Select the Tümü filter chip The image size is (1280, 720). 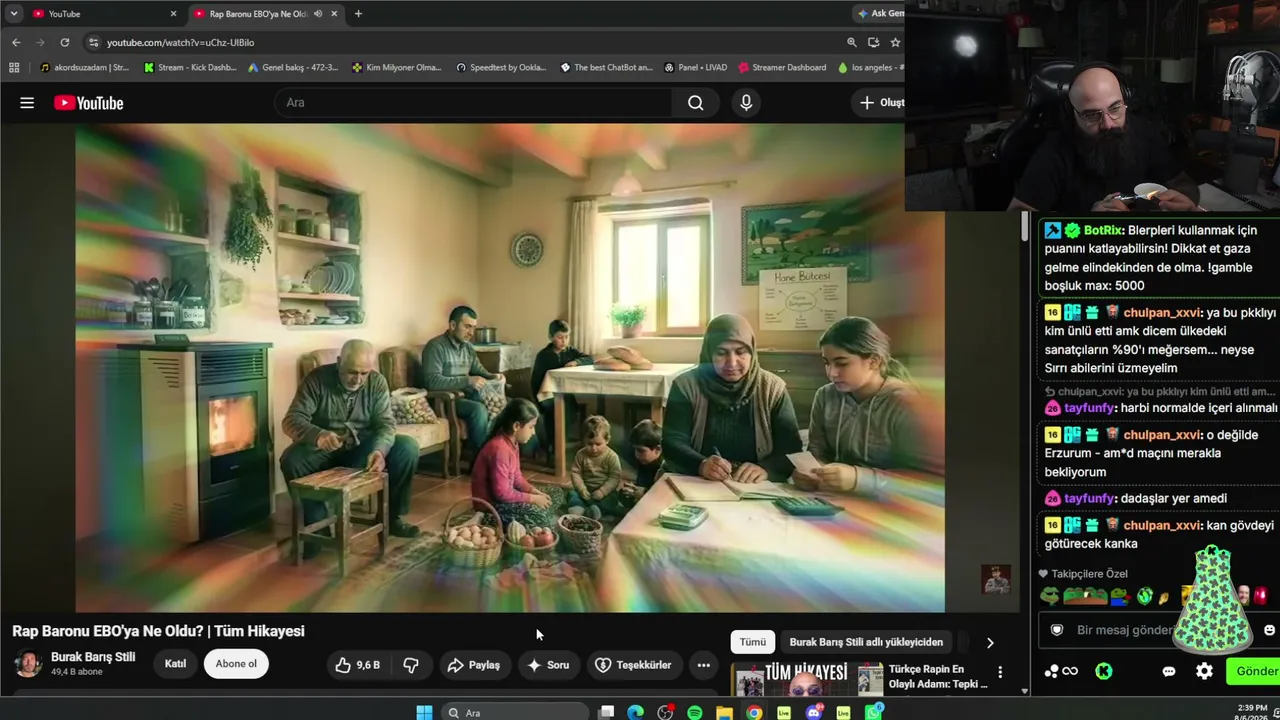click(753, 642)
